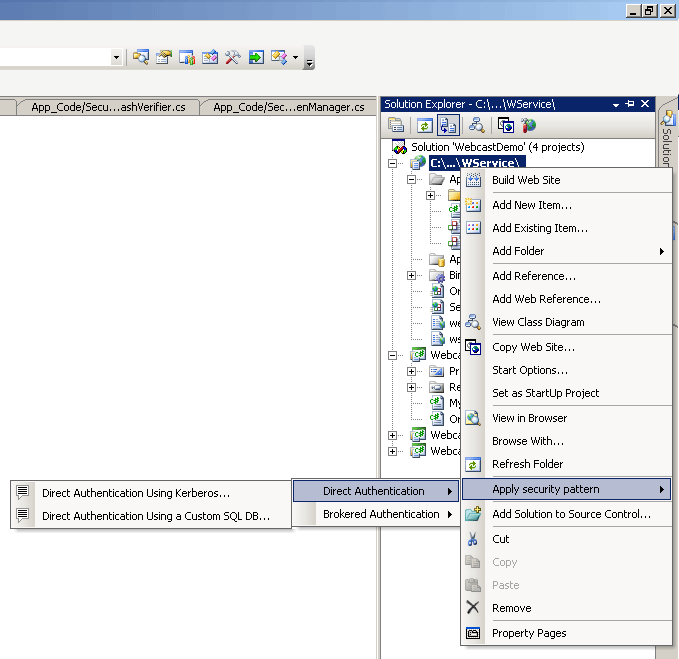Collapse the App_Code folder node
679x659 pixels.
coord(411,179)
